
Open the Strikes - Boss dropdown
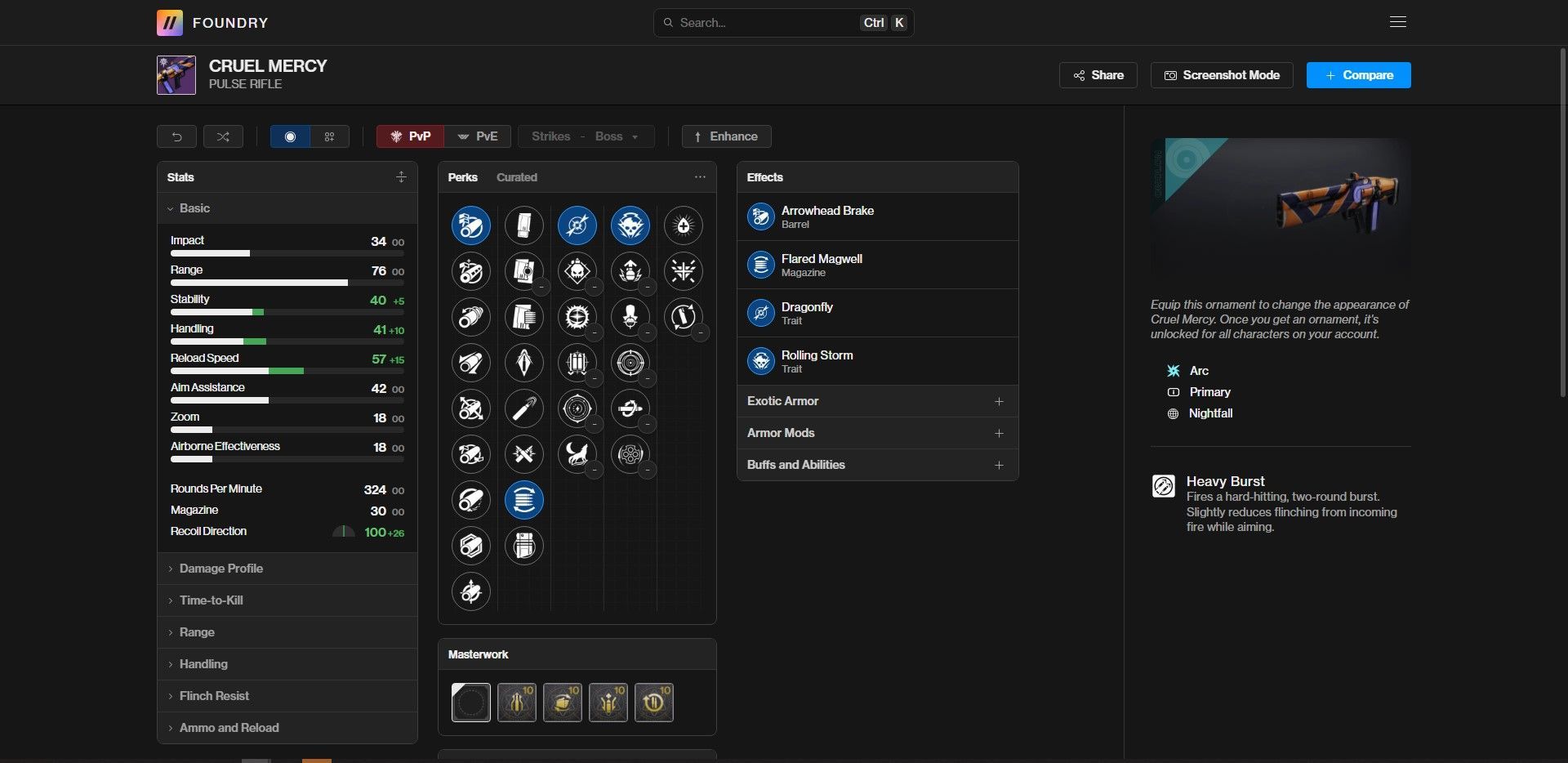pyautogui.click(x=586, y=136)
